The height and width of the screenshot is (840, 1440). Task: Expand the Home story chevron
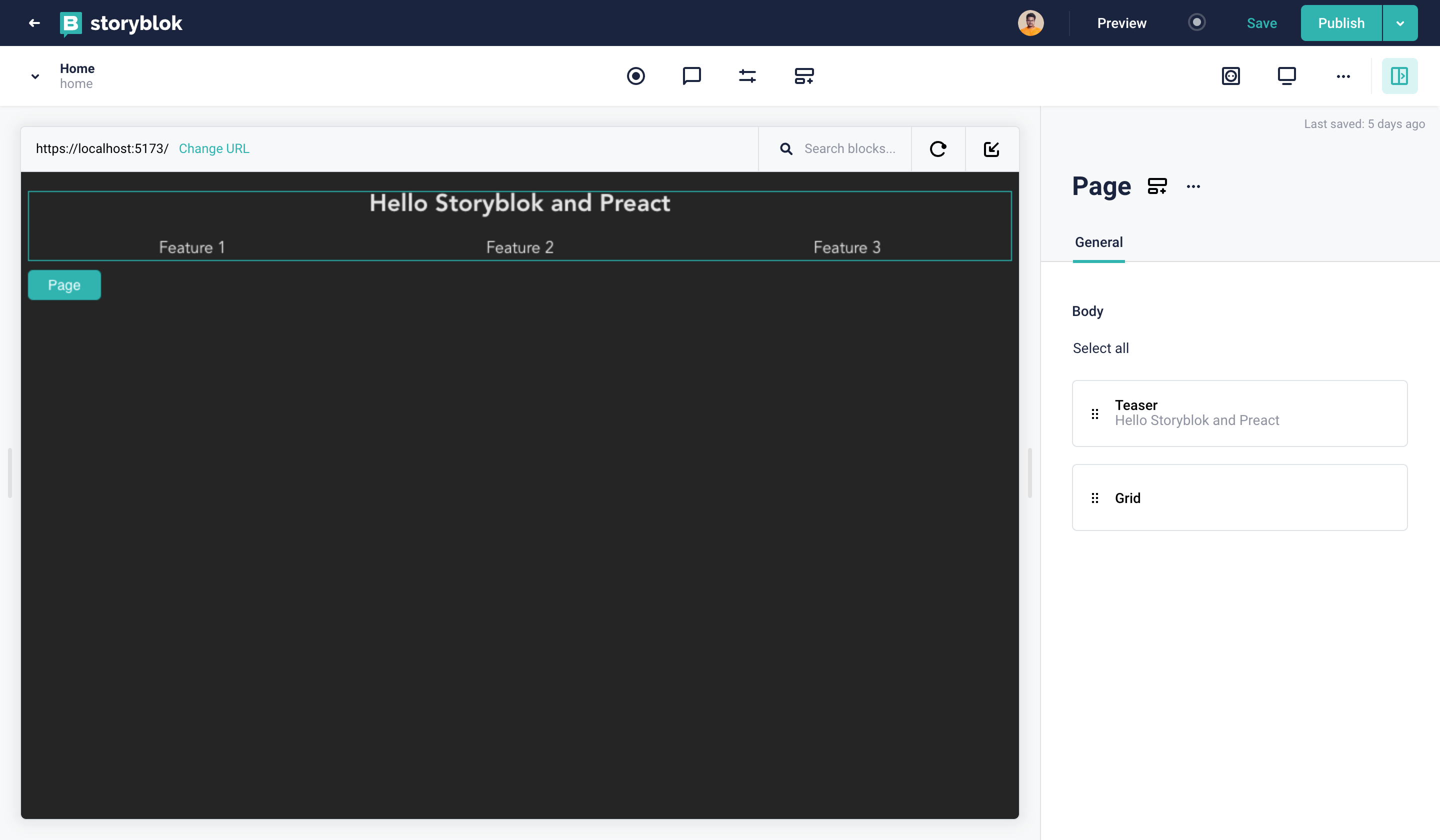click(x=35, y=76)
